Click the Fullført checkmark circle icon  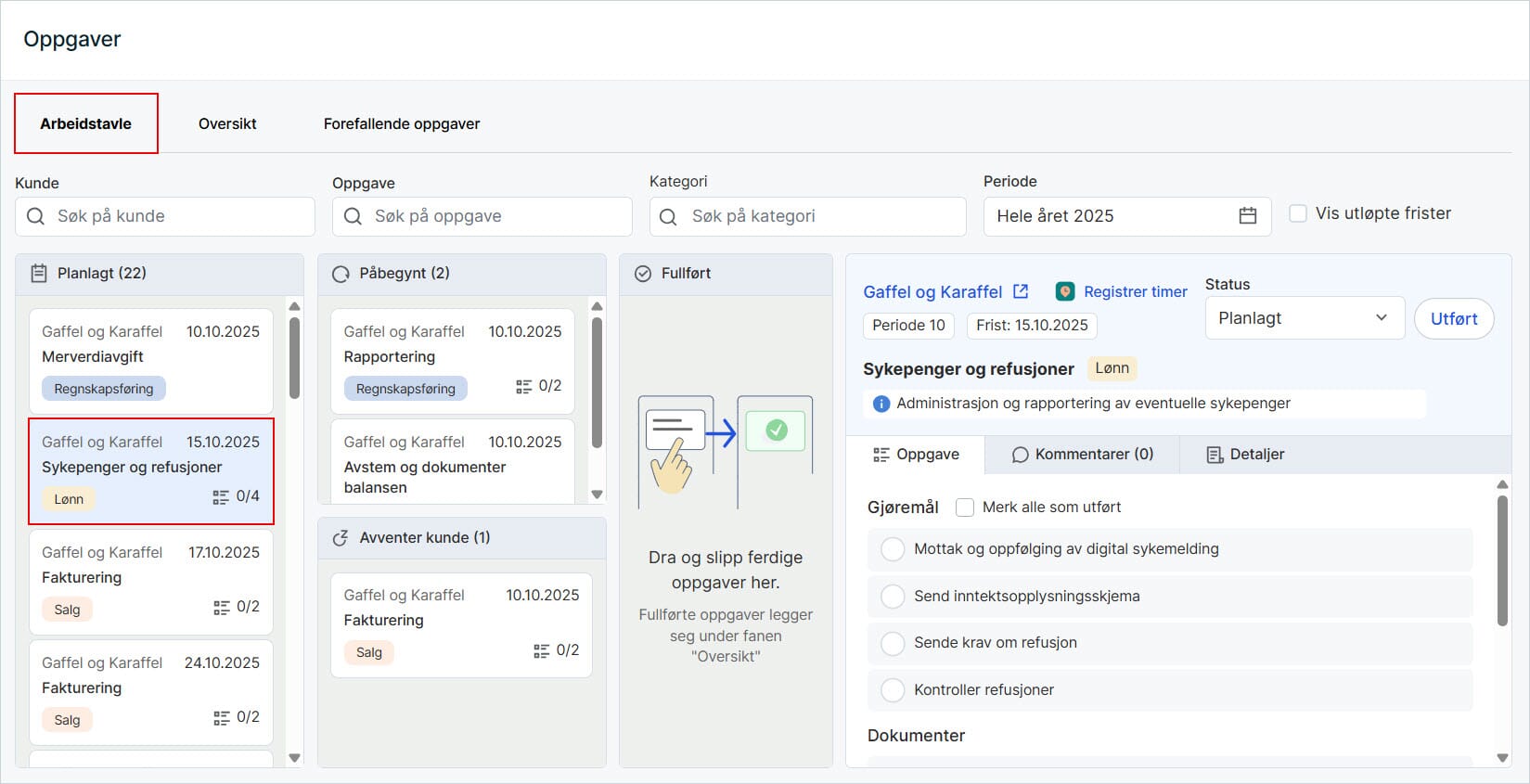pyautogui.click(x=642, y=274)
